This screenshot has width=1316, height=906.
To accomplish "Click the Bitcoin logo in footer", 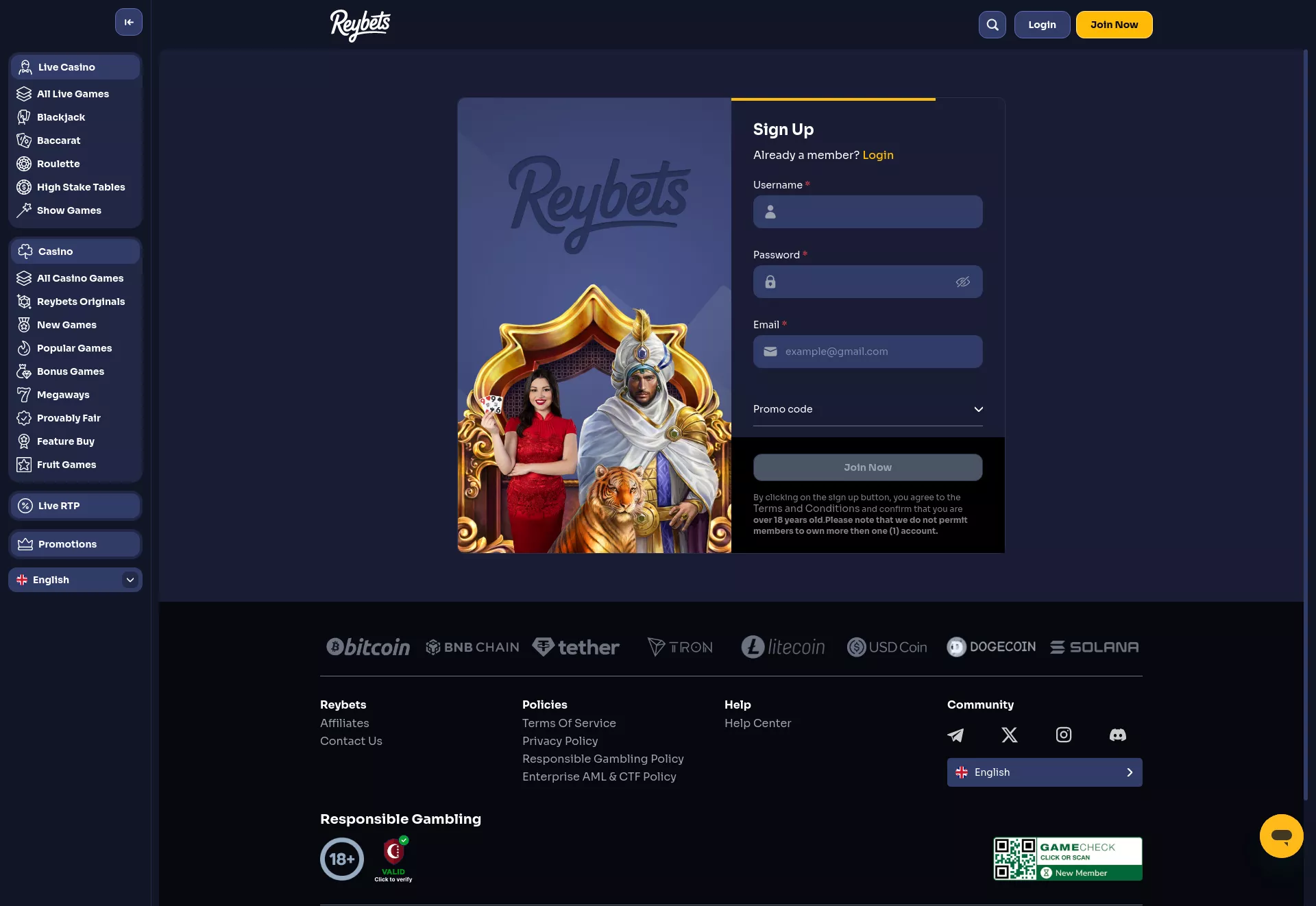I will click(368, 647).
